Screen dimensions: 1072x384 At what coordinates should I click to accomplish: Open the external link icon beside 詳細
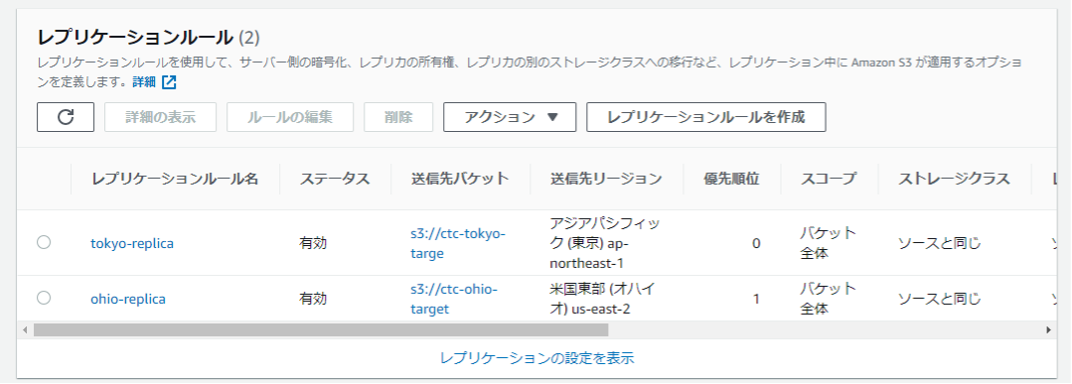169,82
